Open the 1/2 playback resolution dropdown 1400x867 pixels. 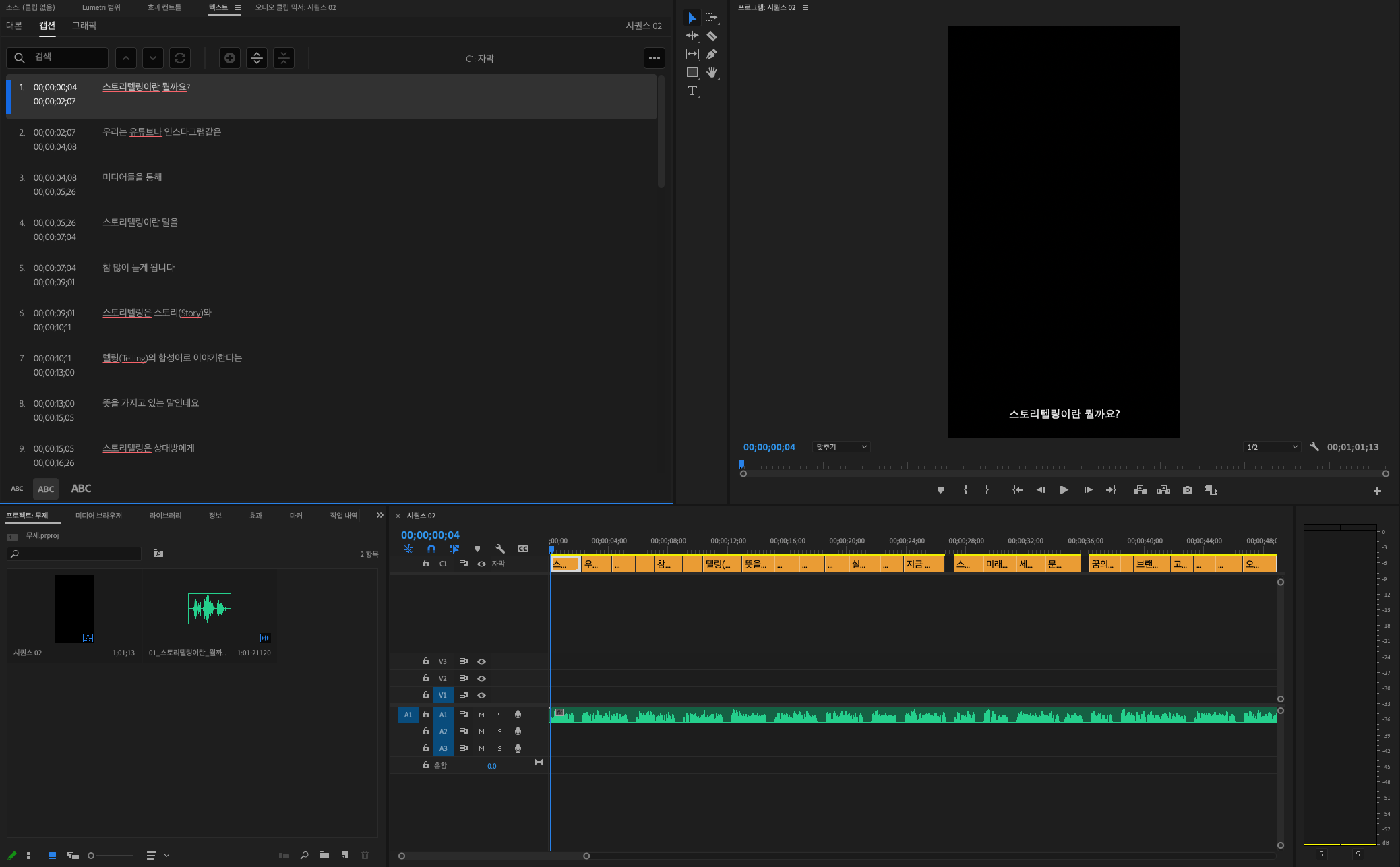click(x=1271, y=447)
